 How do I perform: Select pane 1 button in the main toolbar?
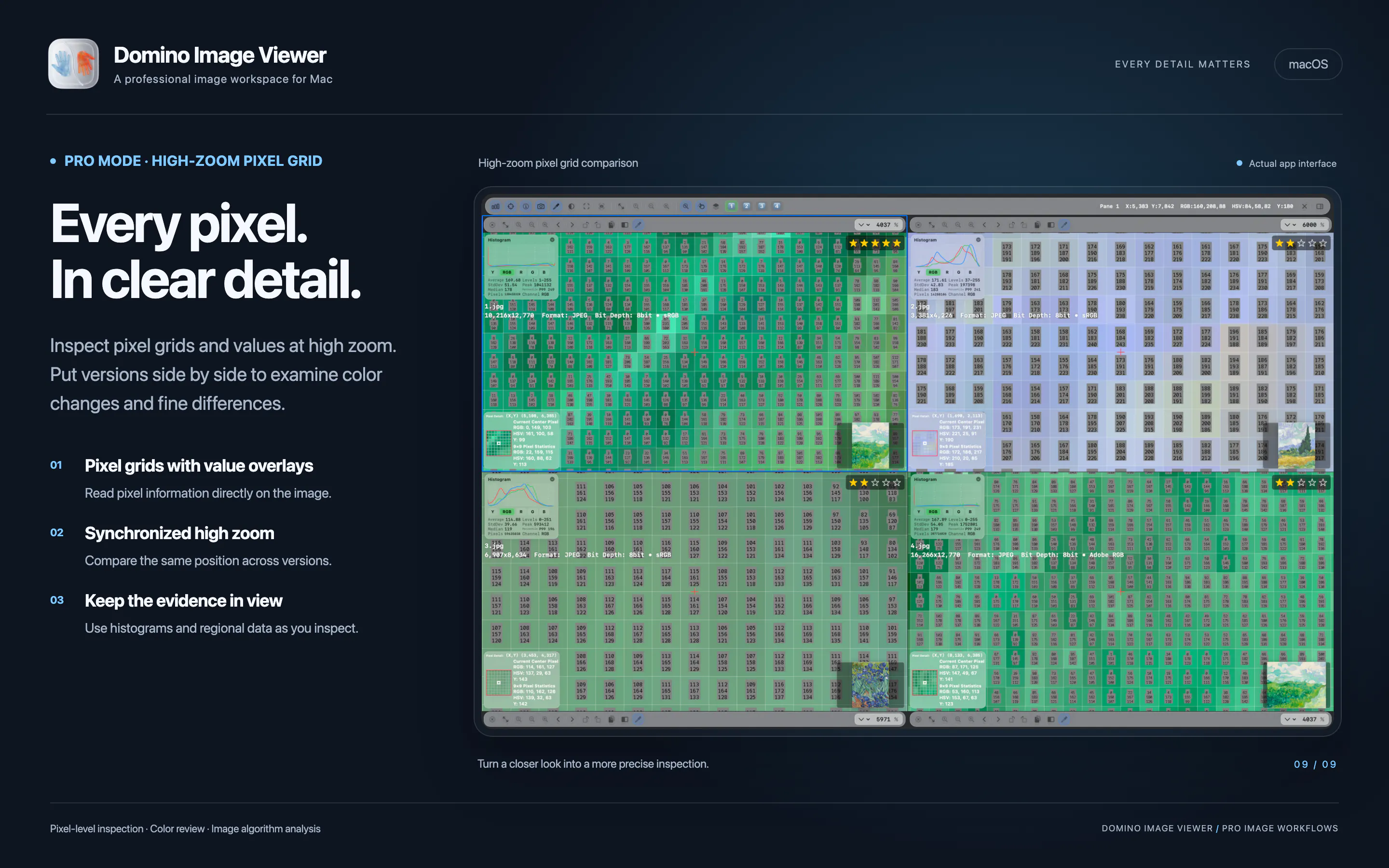click(x=731, y=206)
